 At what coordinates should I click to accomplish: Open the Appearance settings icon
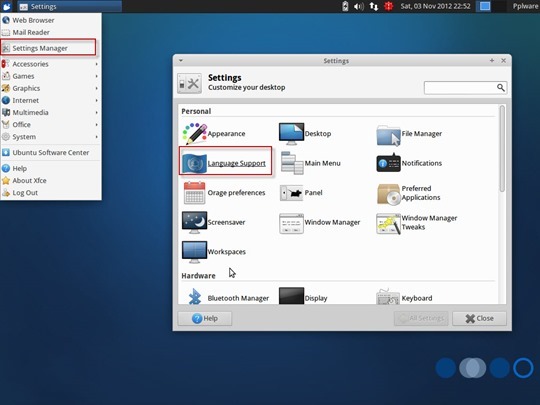click(x=195, y=134)
